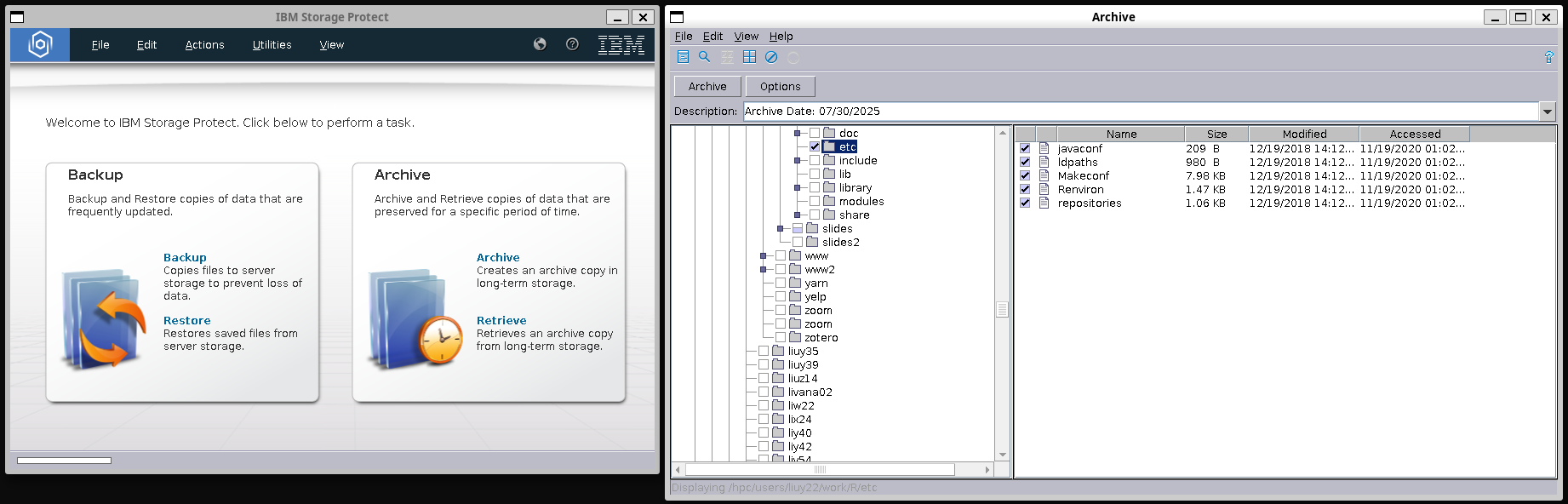The image size is (1568, 504).
Task: Sort files by the Size column header
Action: (x=1216, y=134)
